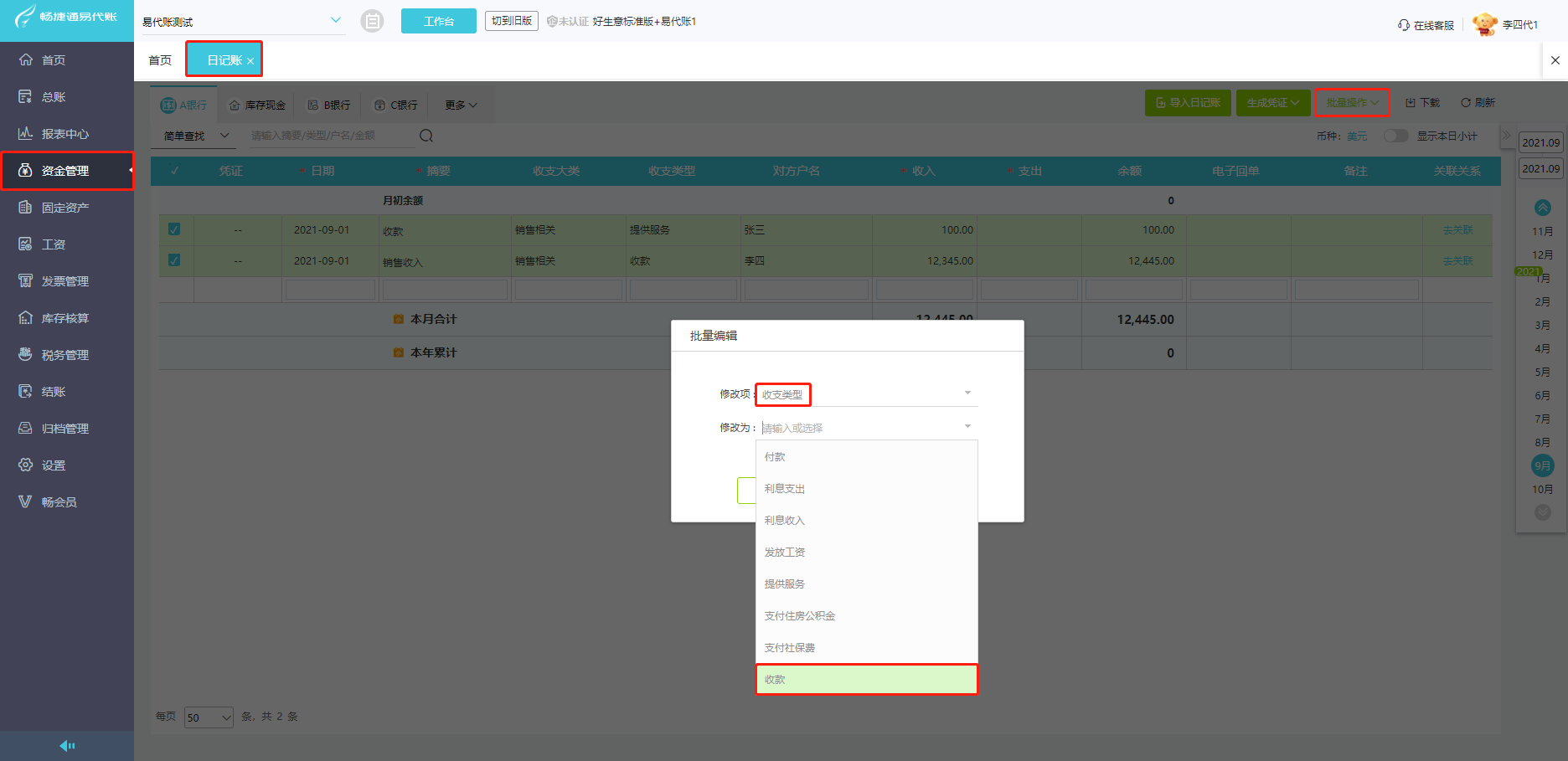This screenshot has height=761, width=1568.
Task: Open the 批量操作 dropdown
Action: [1352, 103]
